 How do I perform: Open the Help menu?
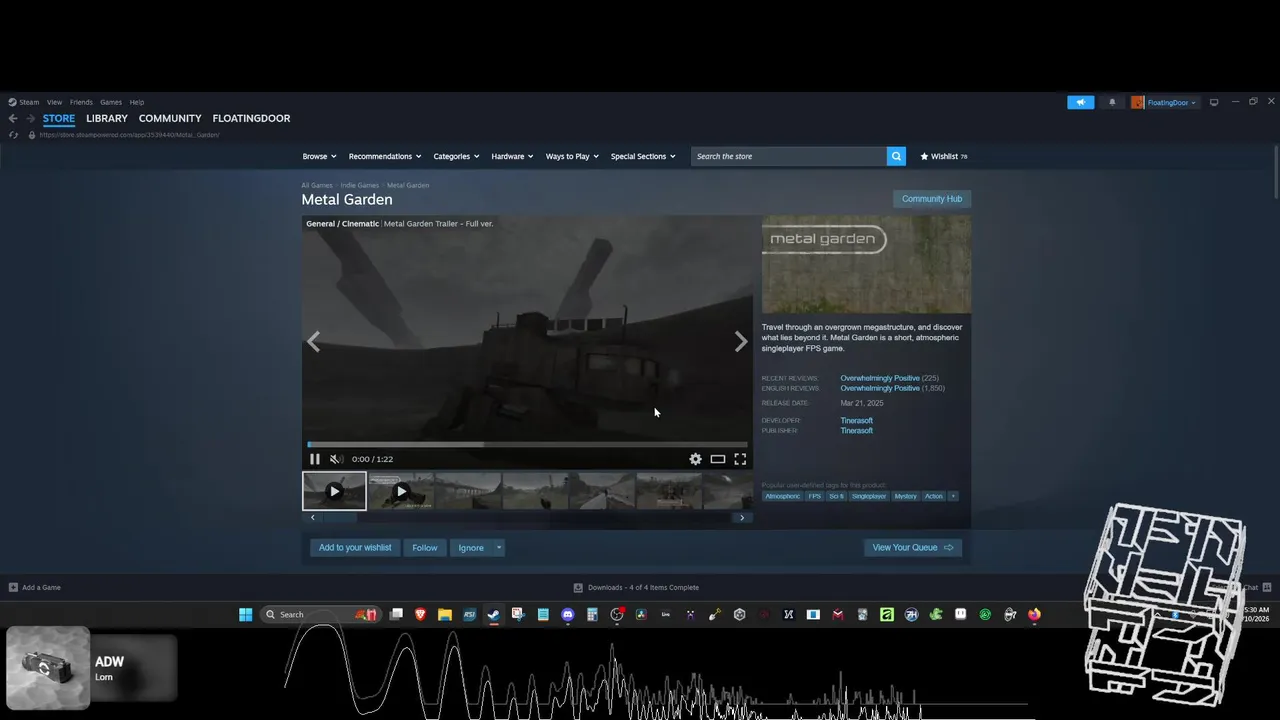[x=136, y=102]
